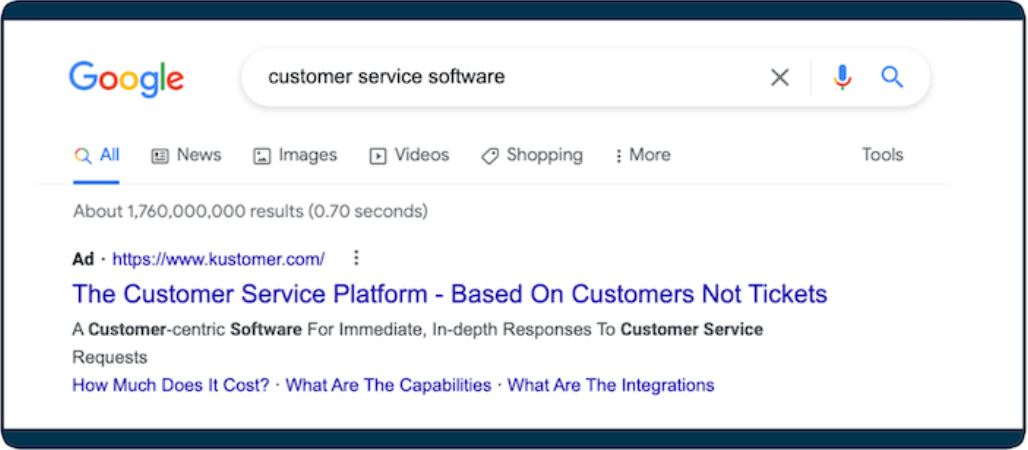Switch to the Shopping tab

(532, 155)
